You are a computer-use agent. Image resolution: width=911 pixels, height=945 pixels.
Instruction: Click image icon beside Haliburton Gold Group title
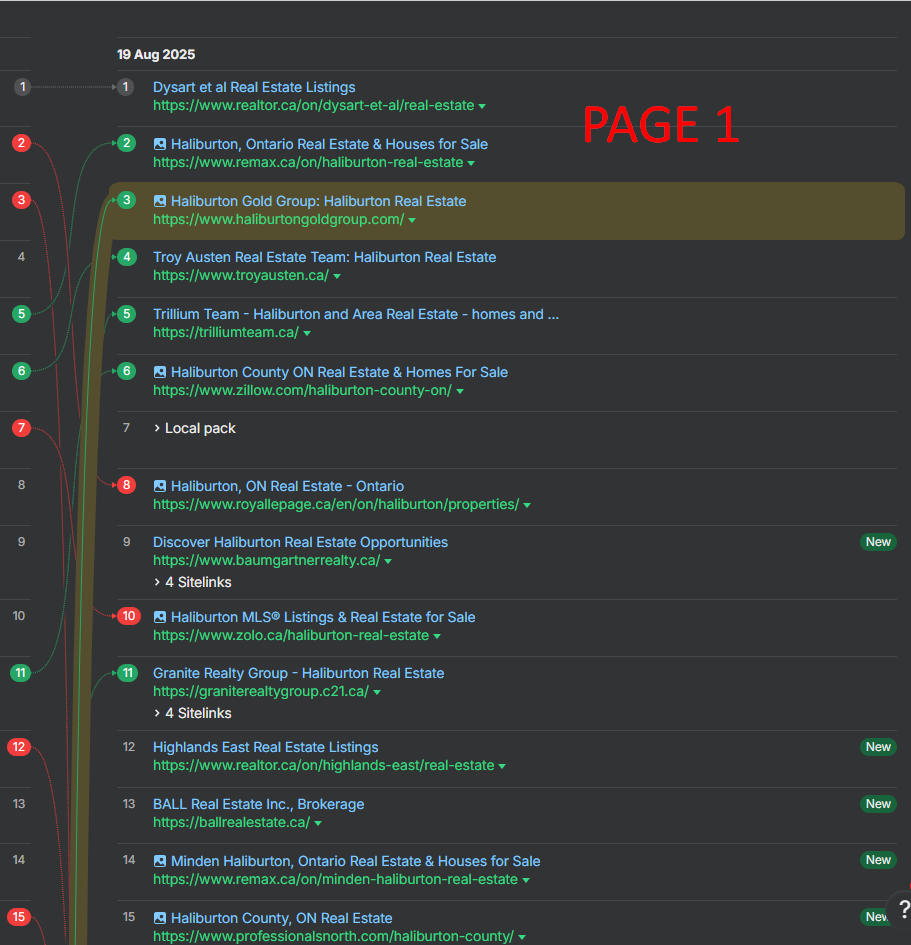coord(160,201)
